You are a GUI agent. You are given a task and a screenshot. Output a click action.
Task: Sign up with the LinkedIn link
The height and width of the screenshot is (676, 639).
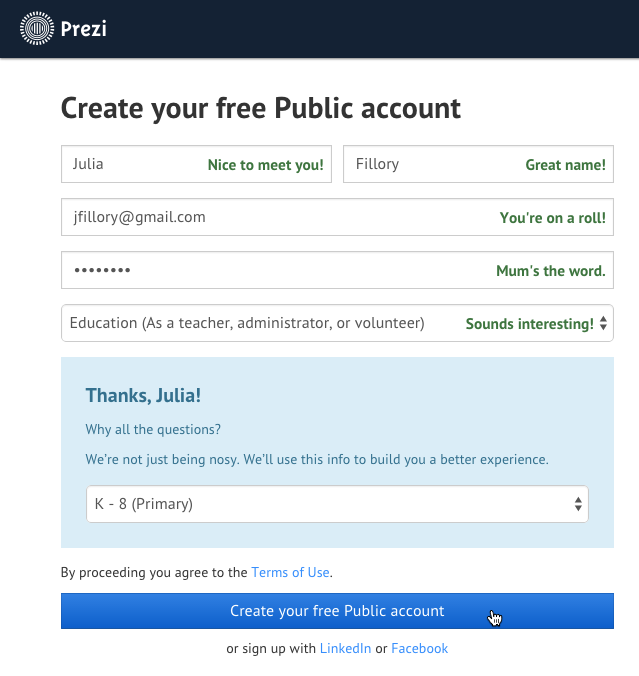pos(345,649)
